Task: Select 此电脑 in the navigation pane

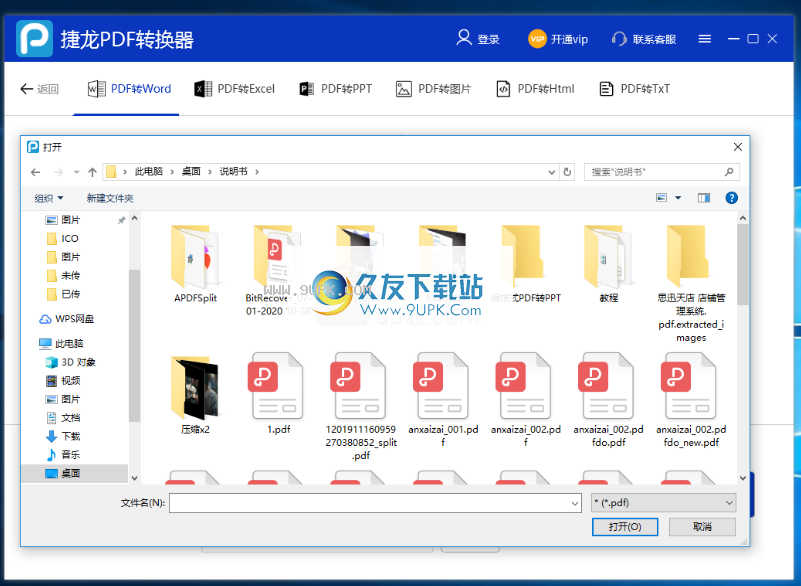Action: [61, 344]
